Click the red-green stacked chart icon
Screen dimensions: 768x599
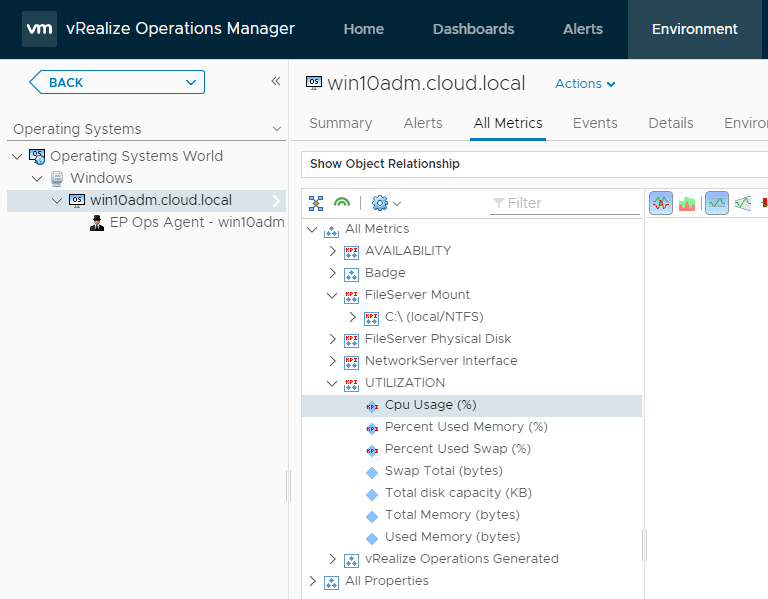(x=687, y=203)
